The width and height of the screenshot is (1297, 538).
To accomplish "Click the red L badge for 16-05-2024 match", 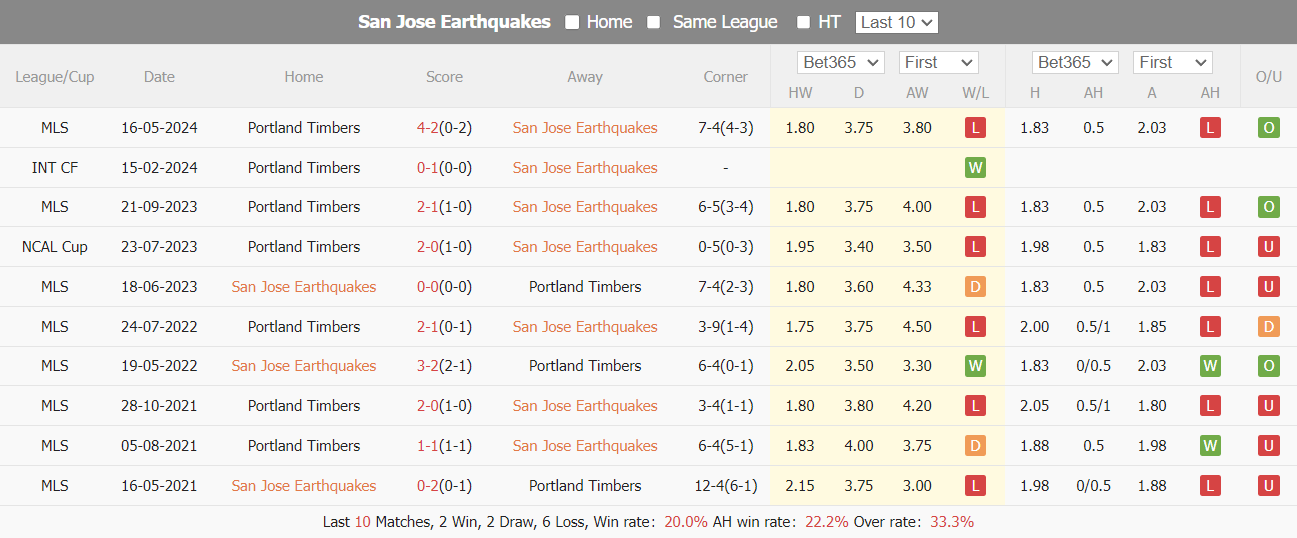I will point(975,128).
